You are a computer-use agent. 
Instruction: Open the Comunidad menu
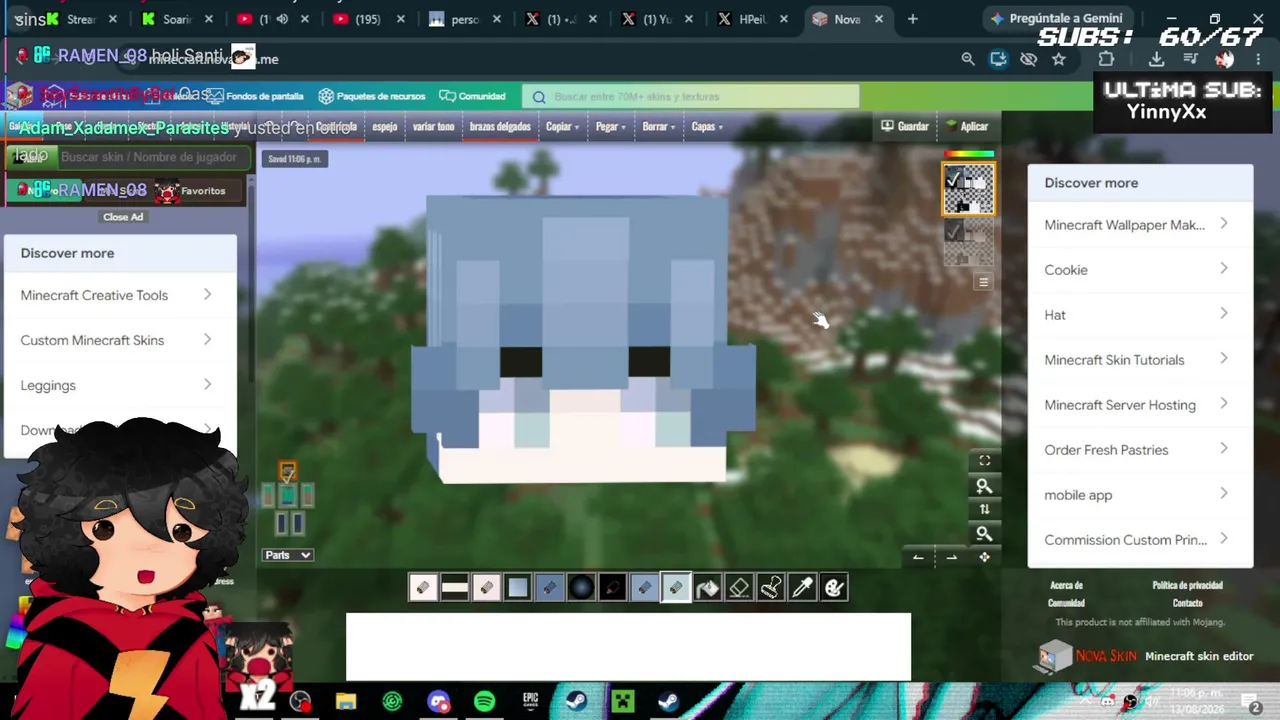[x=473, y=96]
